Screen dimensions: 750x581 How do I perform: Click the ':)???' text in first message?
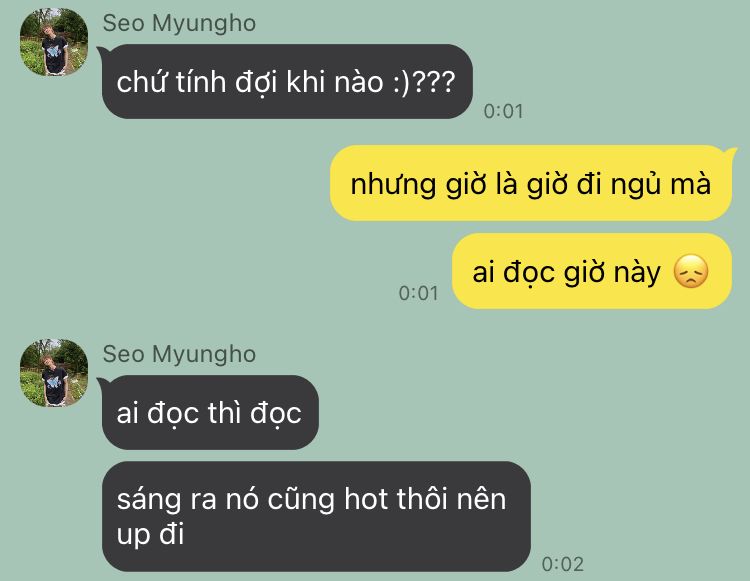(424, 82)
